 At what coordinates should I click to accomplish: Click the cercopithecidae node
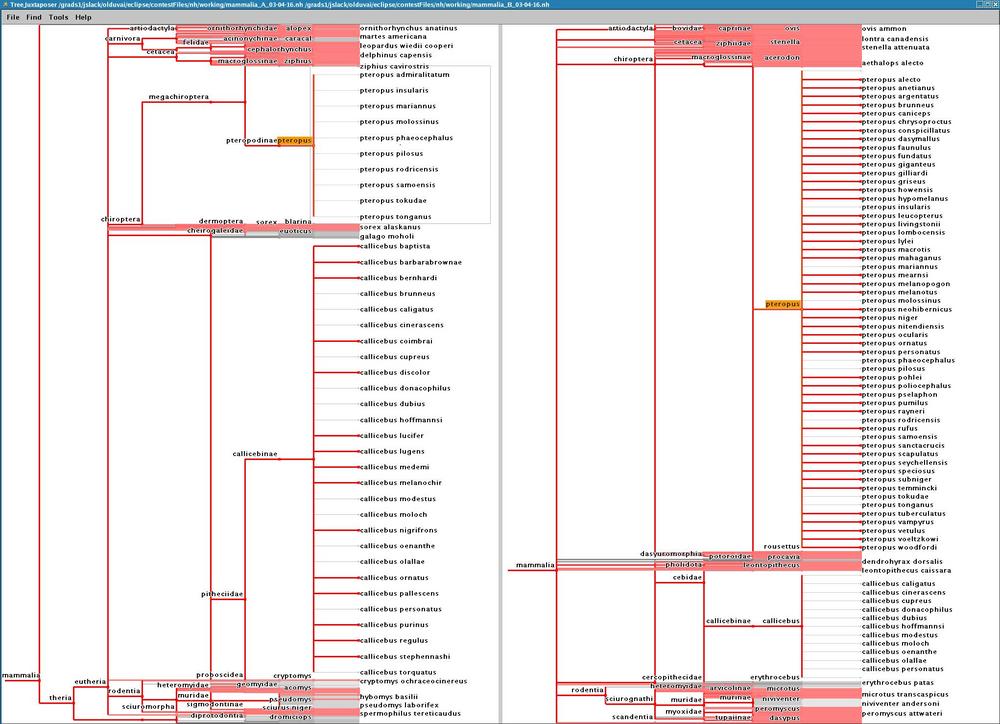672,677
